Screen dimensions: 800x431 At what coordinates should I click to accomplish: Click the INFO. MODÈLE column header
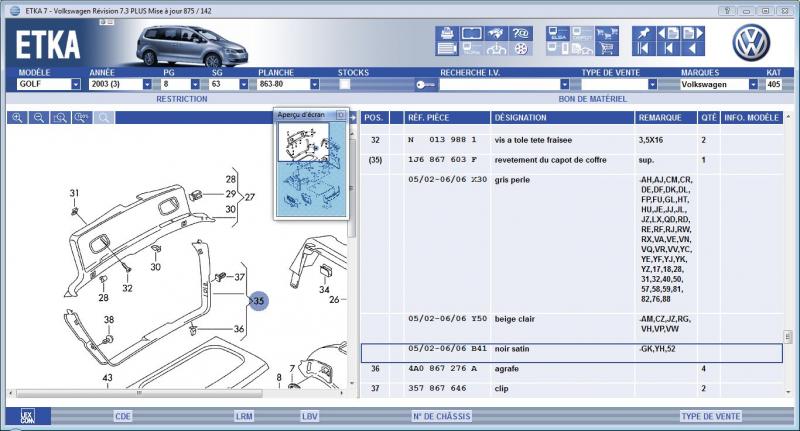(752, 118)
